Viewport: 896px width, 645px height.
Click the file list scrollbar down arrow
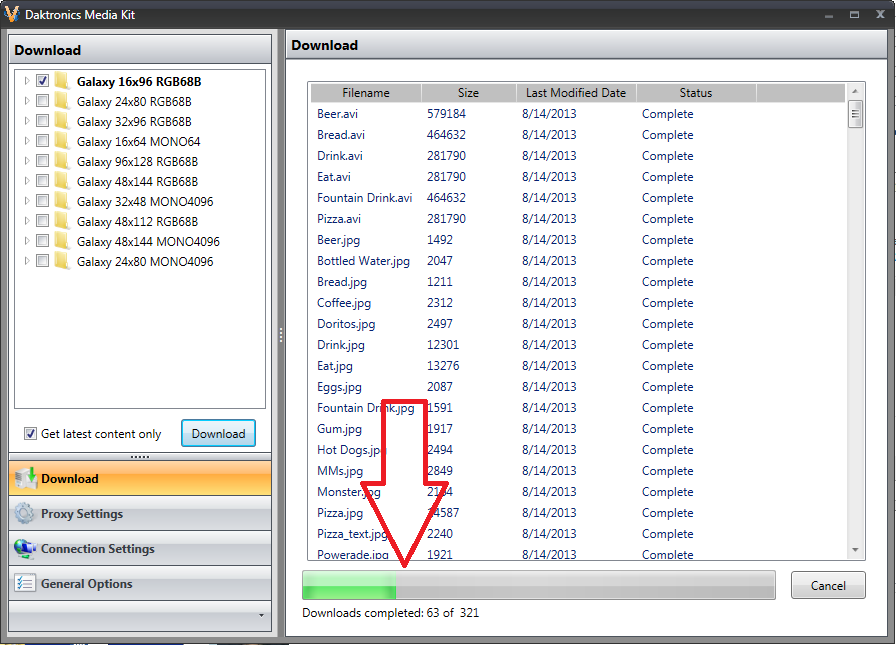coord(856,550)
